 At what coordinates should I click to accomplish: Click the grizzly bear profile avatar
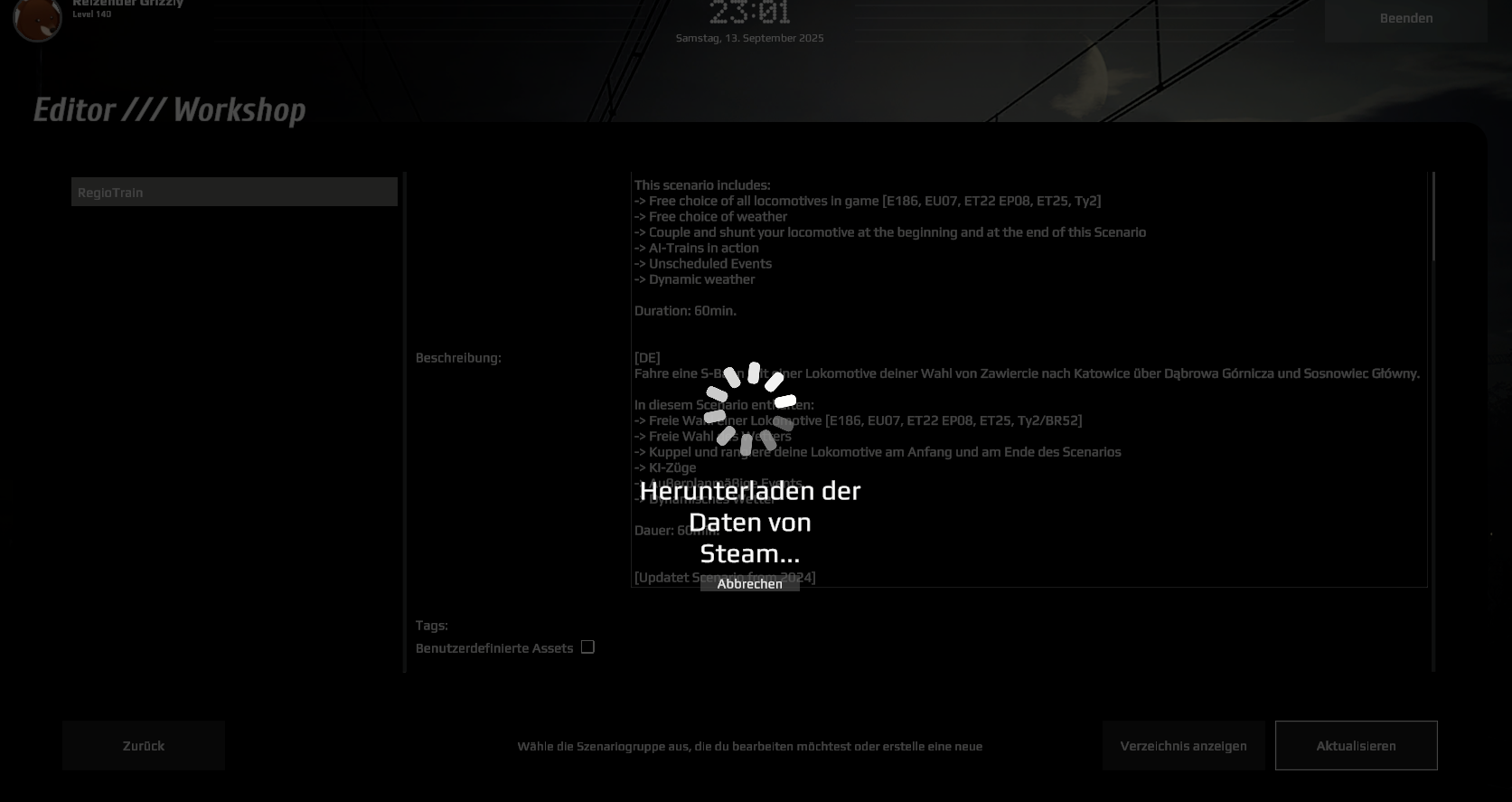(x=37, y=18)
